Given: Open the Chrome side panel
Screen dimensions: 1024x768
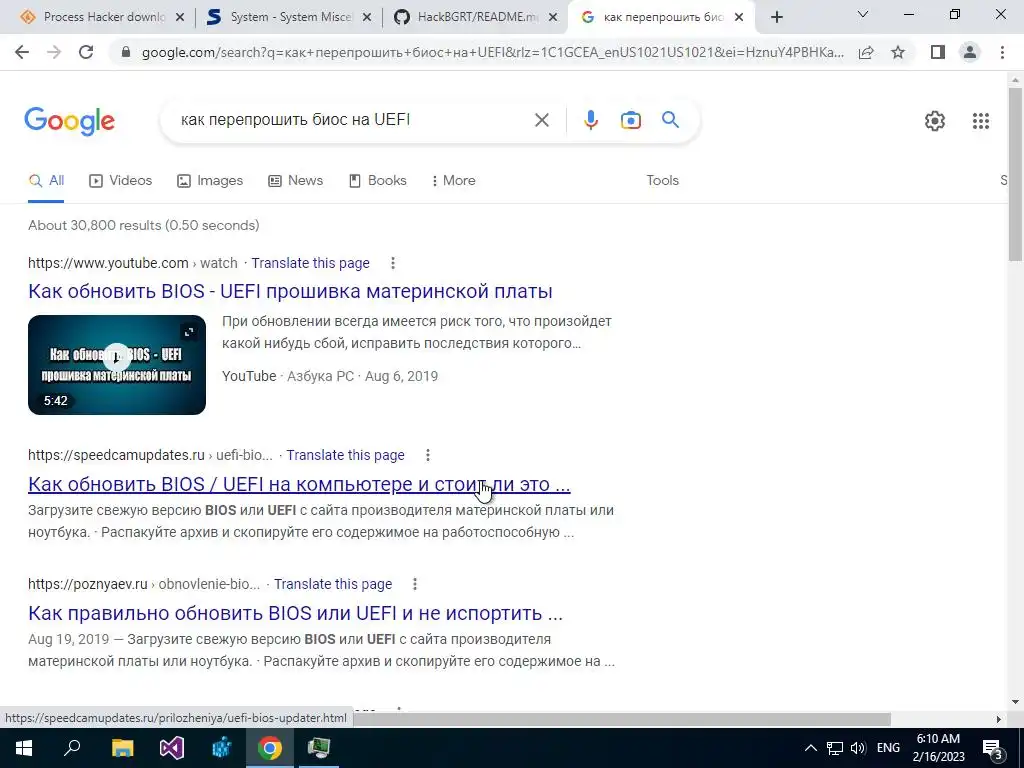Looking at the screenshot, I should tap(938, 52).
